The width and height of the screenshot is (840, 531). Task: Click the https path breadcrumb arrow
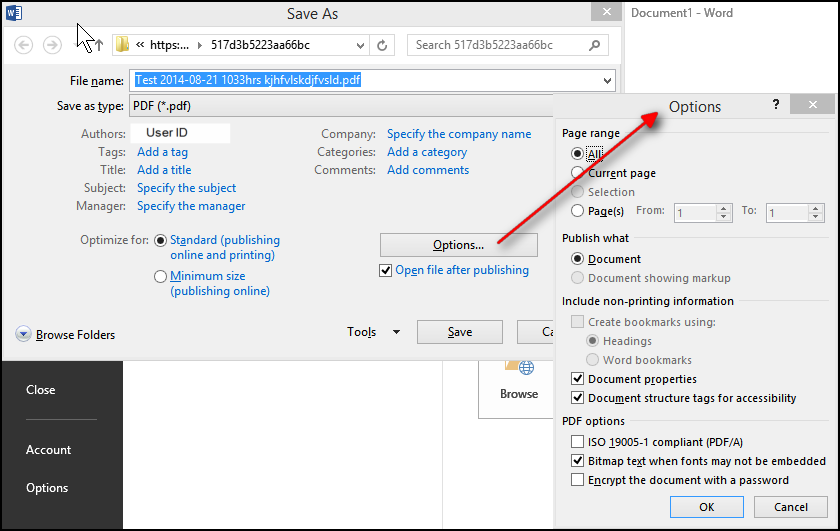[200, 46]
